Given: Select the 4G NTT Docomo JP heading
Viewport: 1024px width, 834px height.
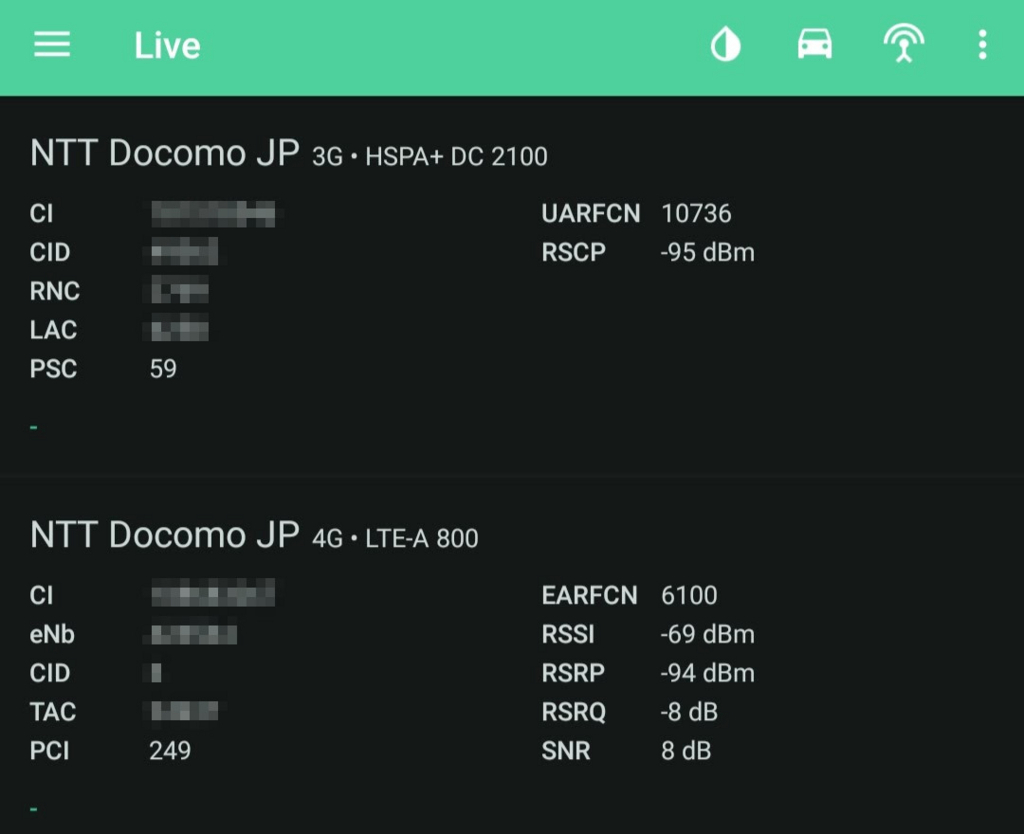Looking at the screenshot, I should pyautogui.click(x=165, y=535).
